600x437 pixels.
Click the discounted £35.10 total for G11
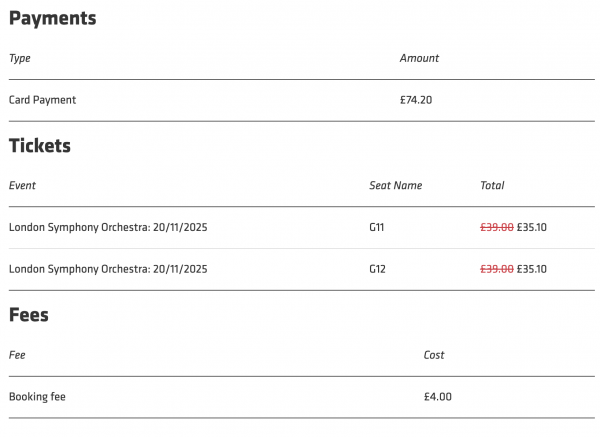click(532, 227)
